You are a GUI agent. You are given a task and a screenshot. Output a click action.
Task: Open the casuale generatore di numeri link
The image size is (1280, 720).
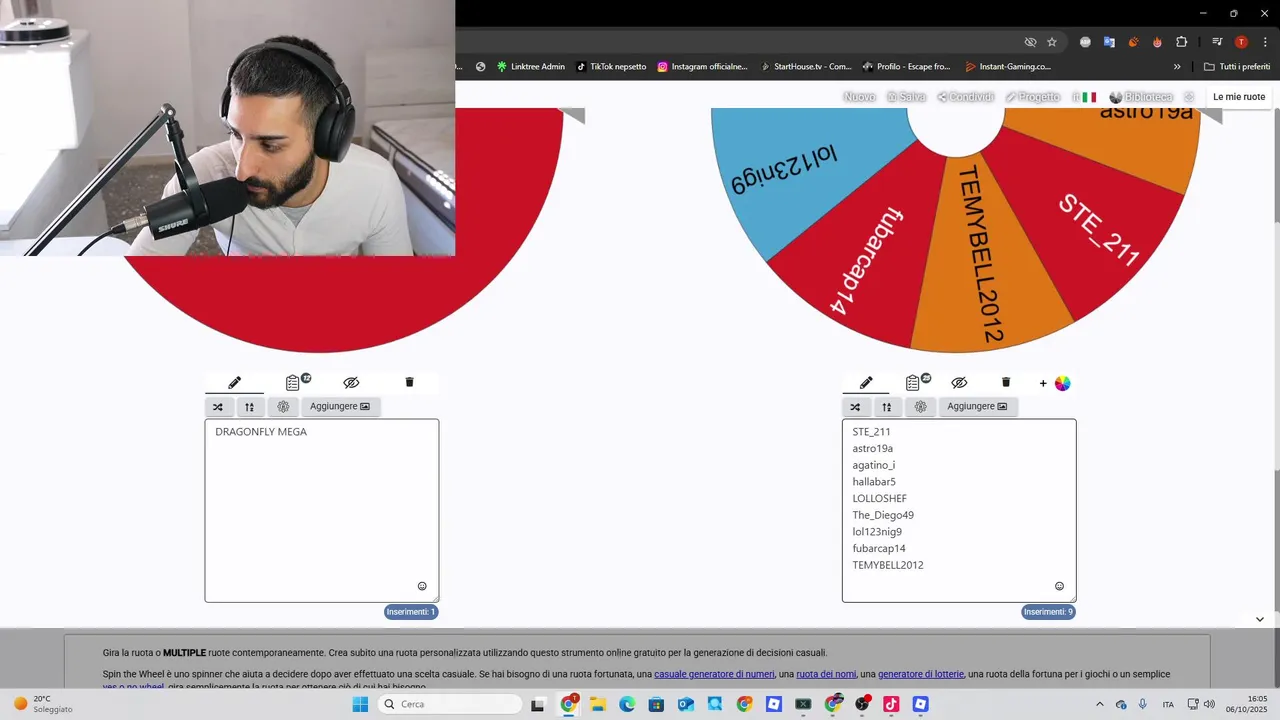click(x=714, y=674)
